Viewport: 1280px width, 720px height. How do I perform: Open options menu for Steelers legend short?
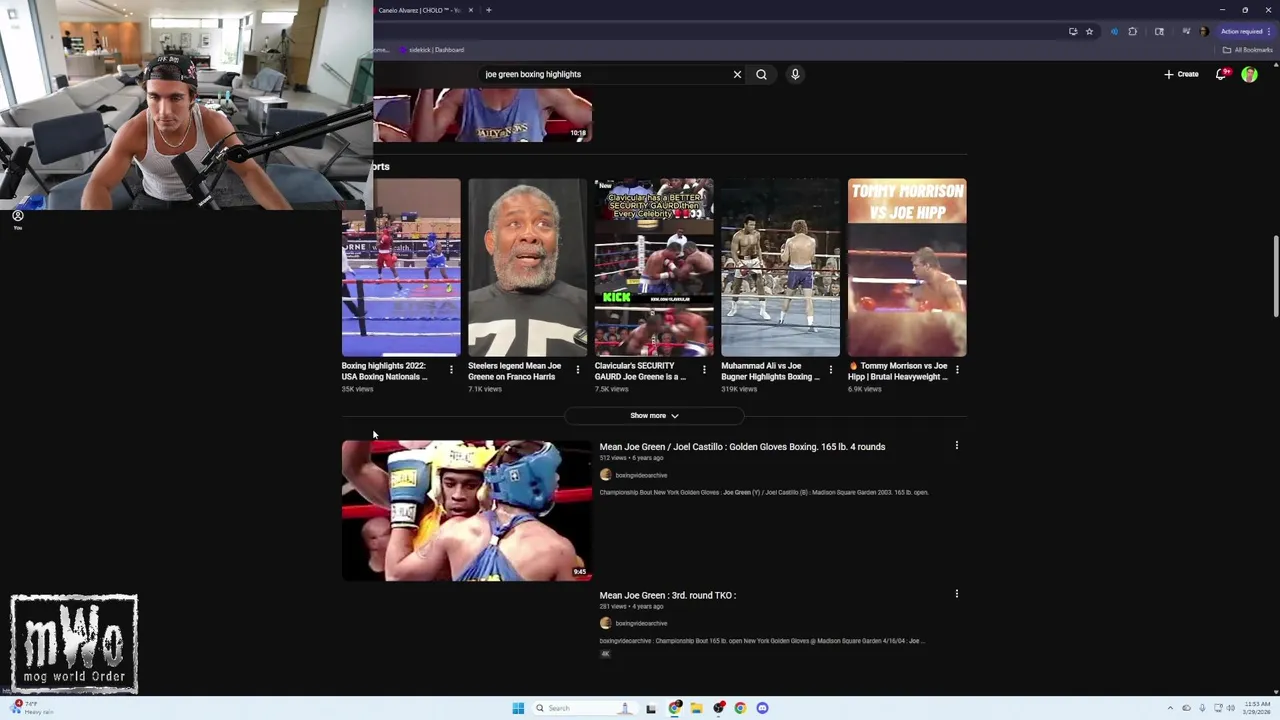(577, 370)
